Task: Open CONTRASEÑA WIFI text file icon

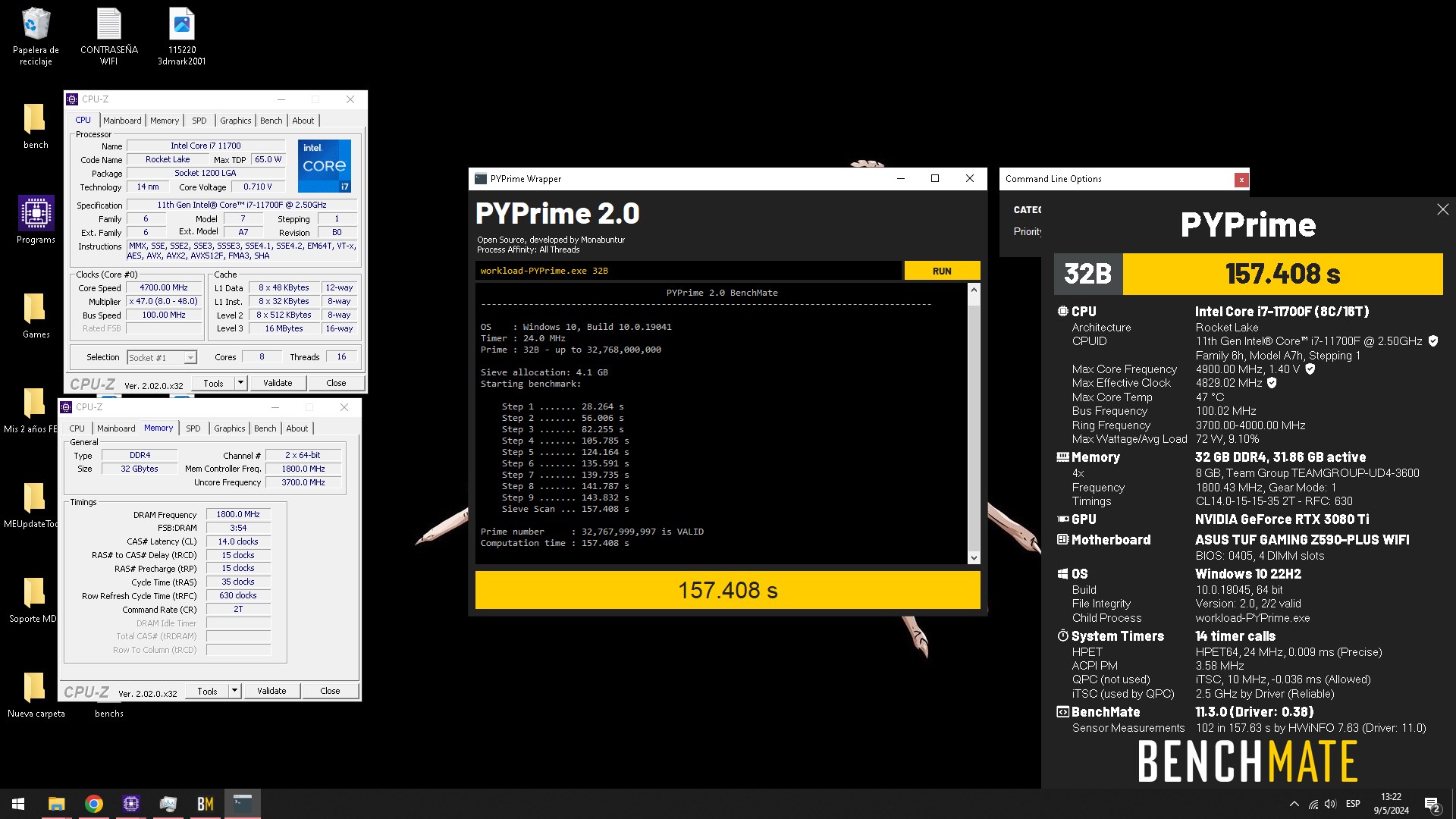Action: coord(108,36)
